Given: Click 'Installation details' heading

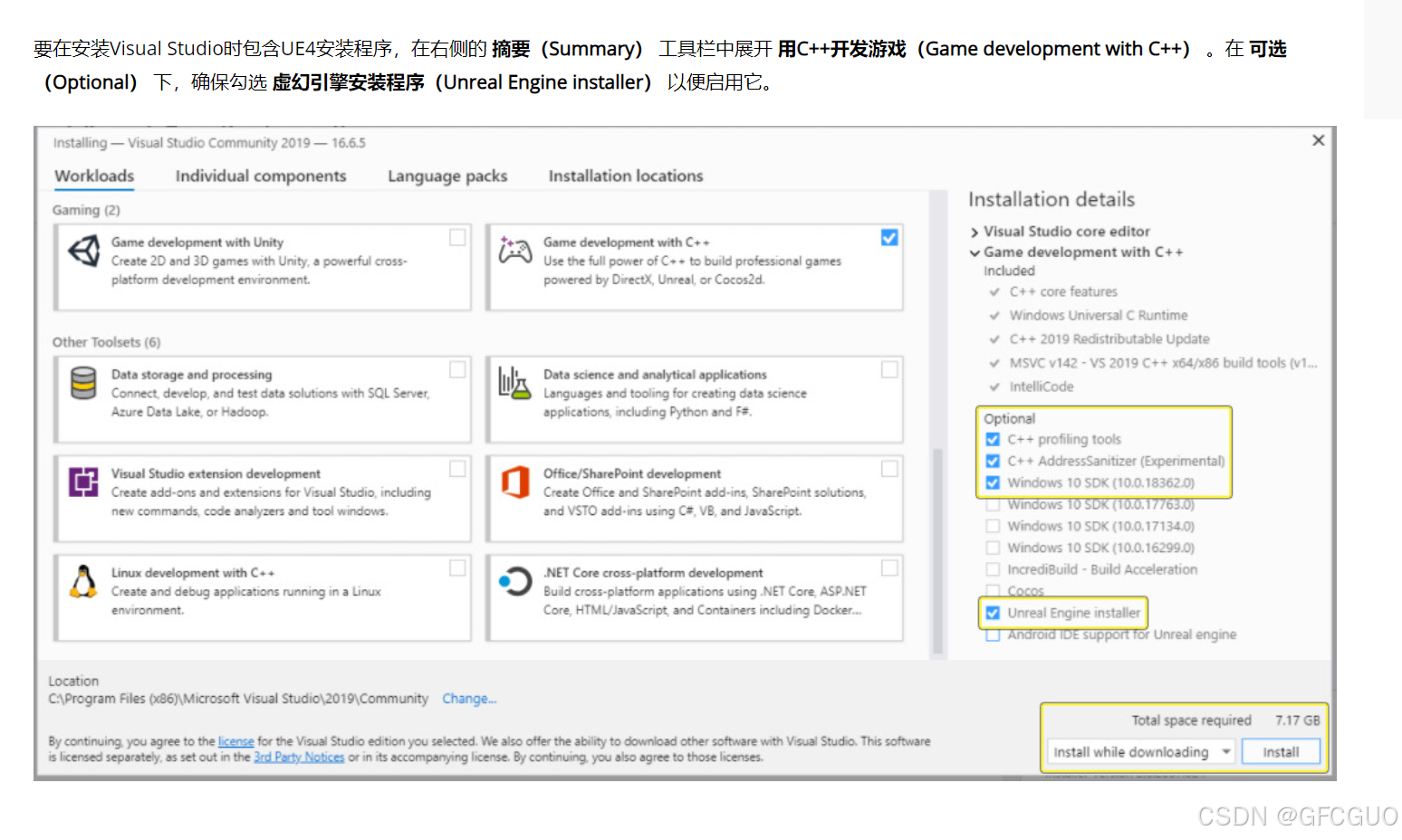Looking at the screenshot, I should point(1051,199).
